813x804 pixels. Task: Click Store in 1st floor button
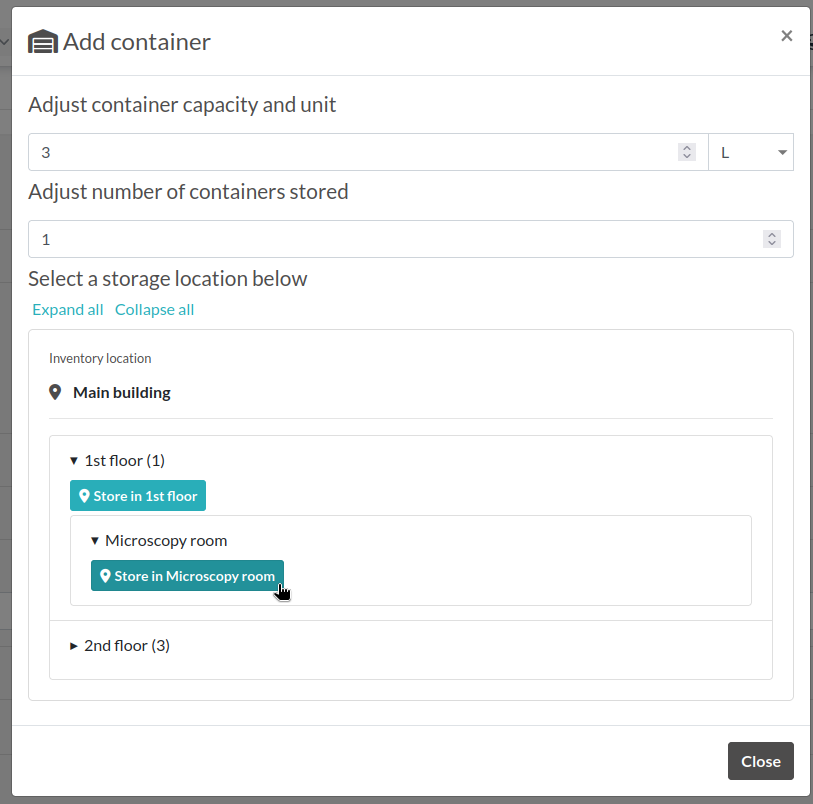138,496
